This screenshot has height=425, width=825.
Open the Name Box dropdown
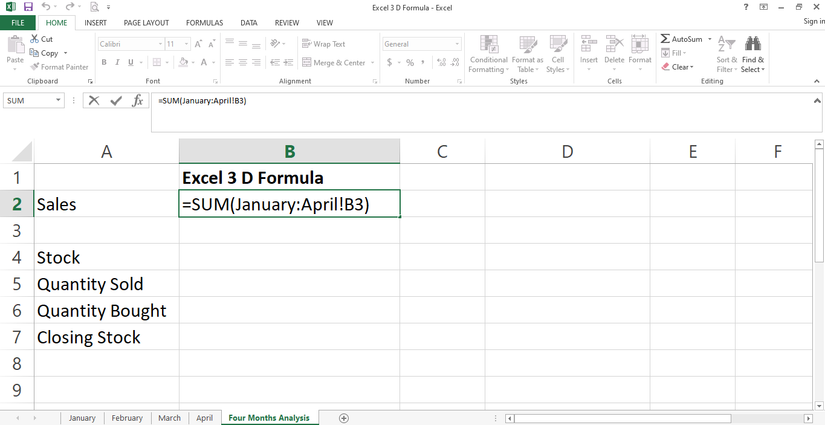coord(59,101)
